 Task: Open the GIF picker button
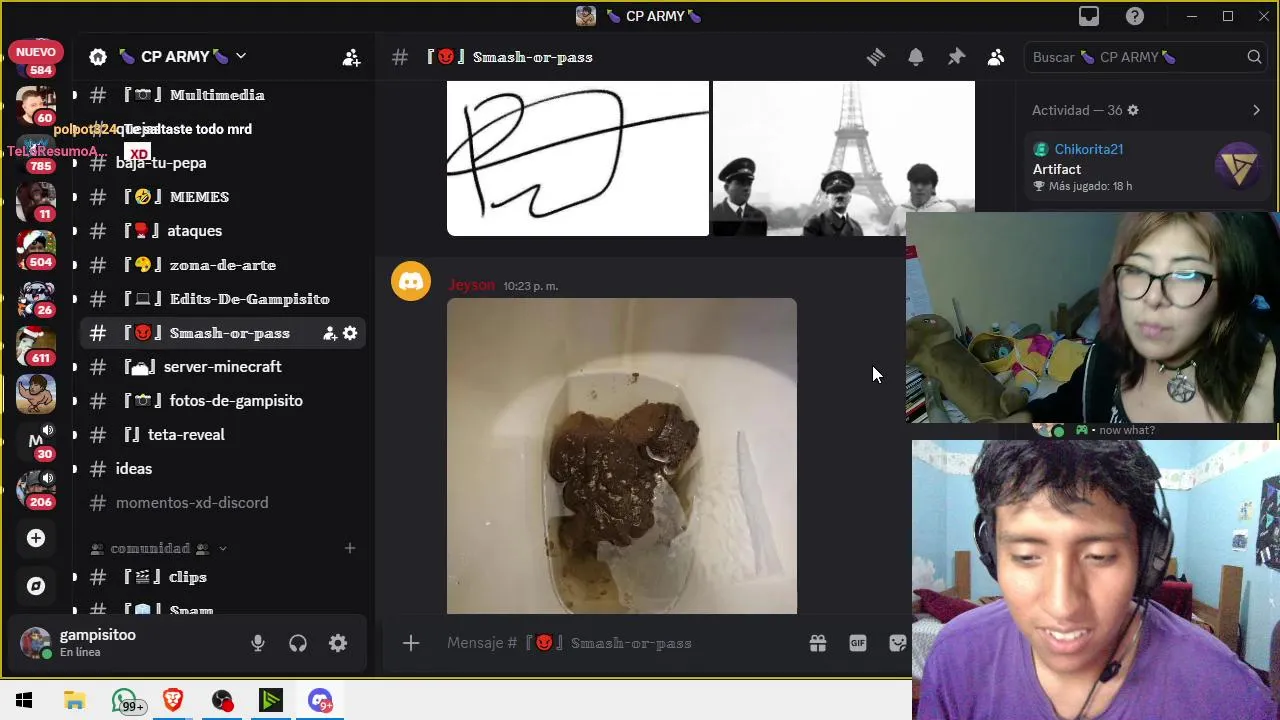click(858, 643)
